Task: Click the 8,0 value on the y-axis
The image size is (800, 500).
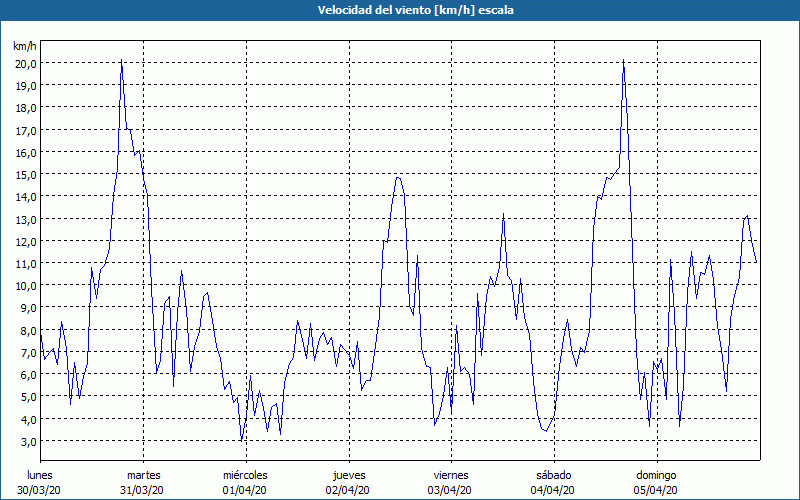Action: pos(29,331)
